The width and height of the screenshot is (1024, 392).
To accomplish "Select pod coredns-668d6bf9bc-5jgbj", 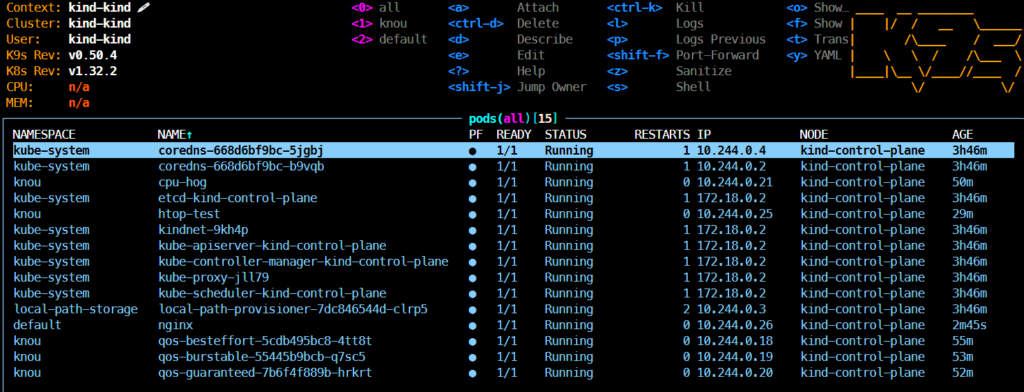I will tap(241, 150).
